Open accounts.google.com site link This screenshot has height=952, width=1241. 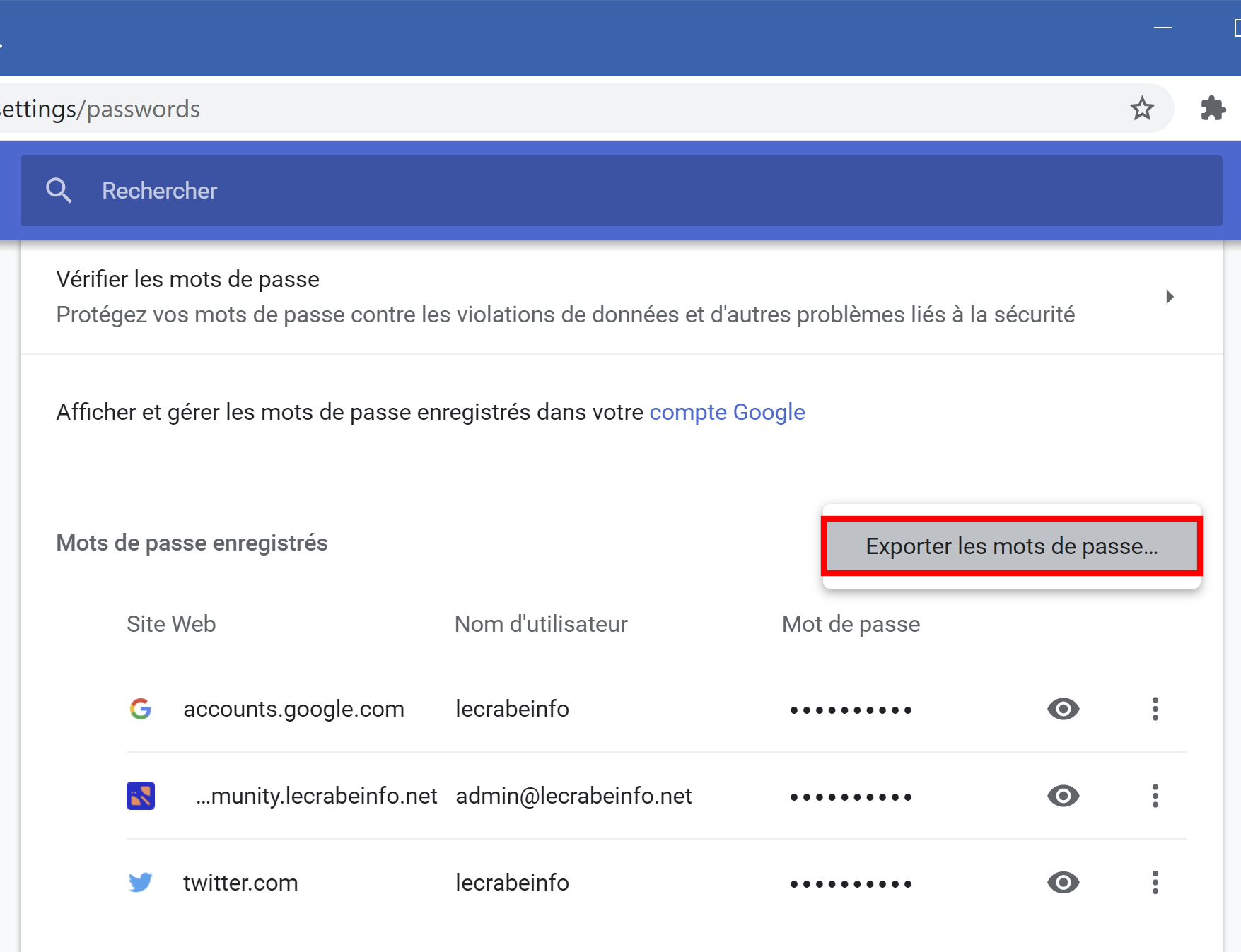[x=293, y=709]
